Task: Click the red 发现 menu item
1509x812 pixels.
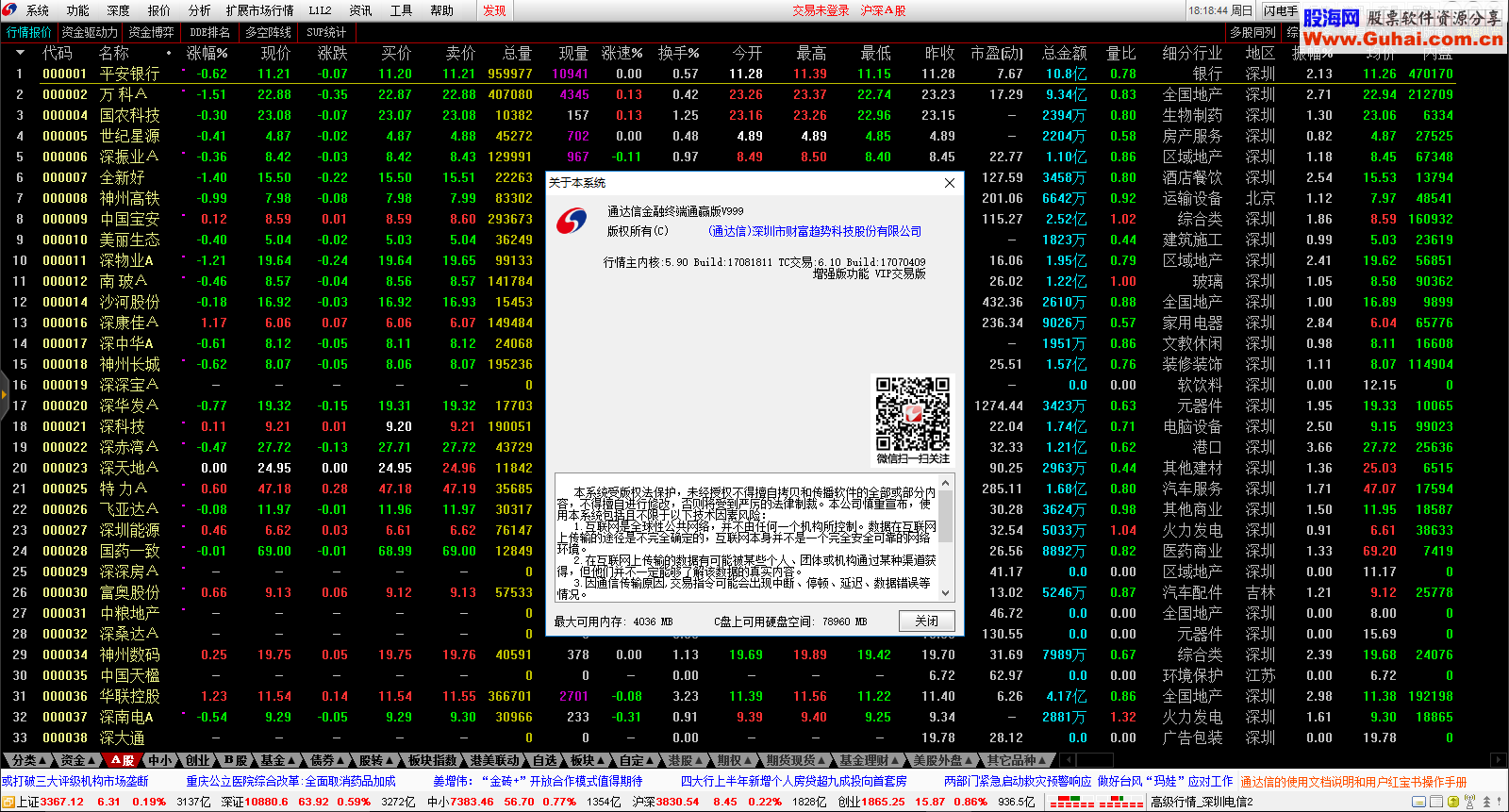Action: click(x=495, y=10)
